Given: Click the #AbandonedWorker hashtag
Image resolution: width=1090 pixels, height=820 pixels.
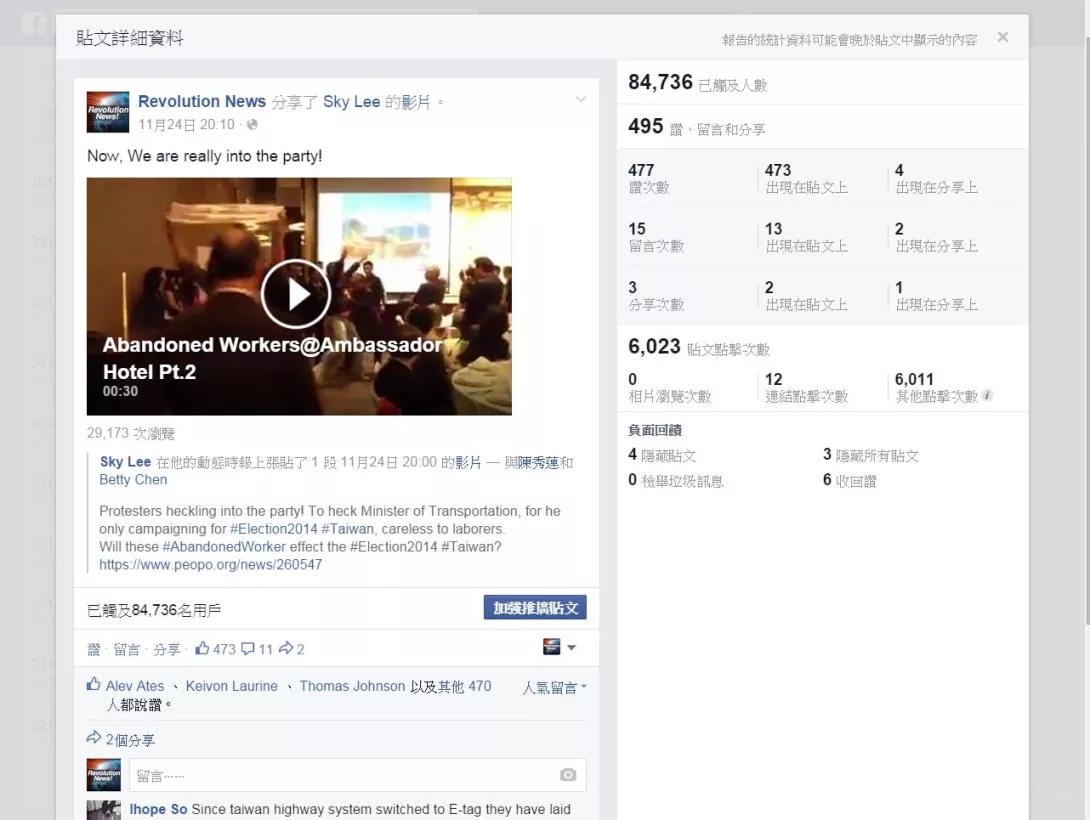Looking at the screenshot, I should (224, 546).
